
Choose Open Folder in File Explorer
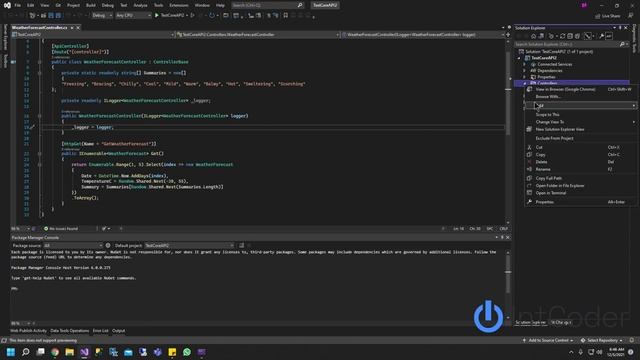point(581,186)
